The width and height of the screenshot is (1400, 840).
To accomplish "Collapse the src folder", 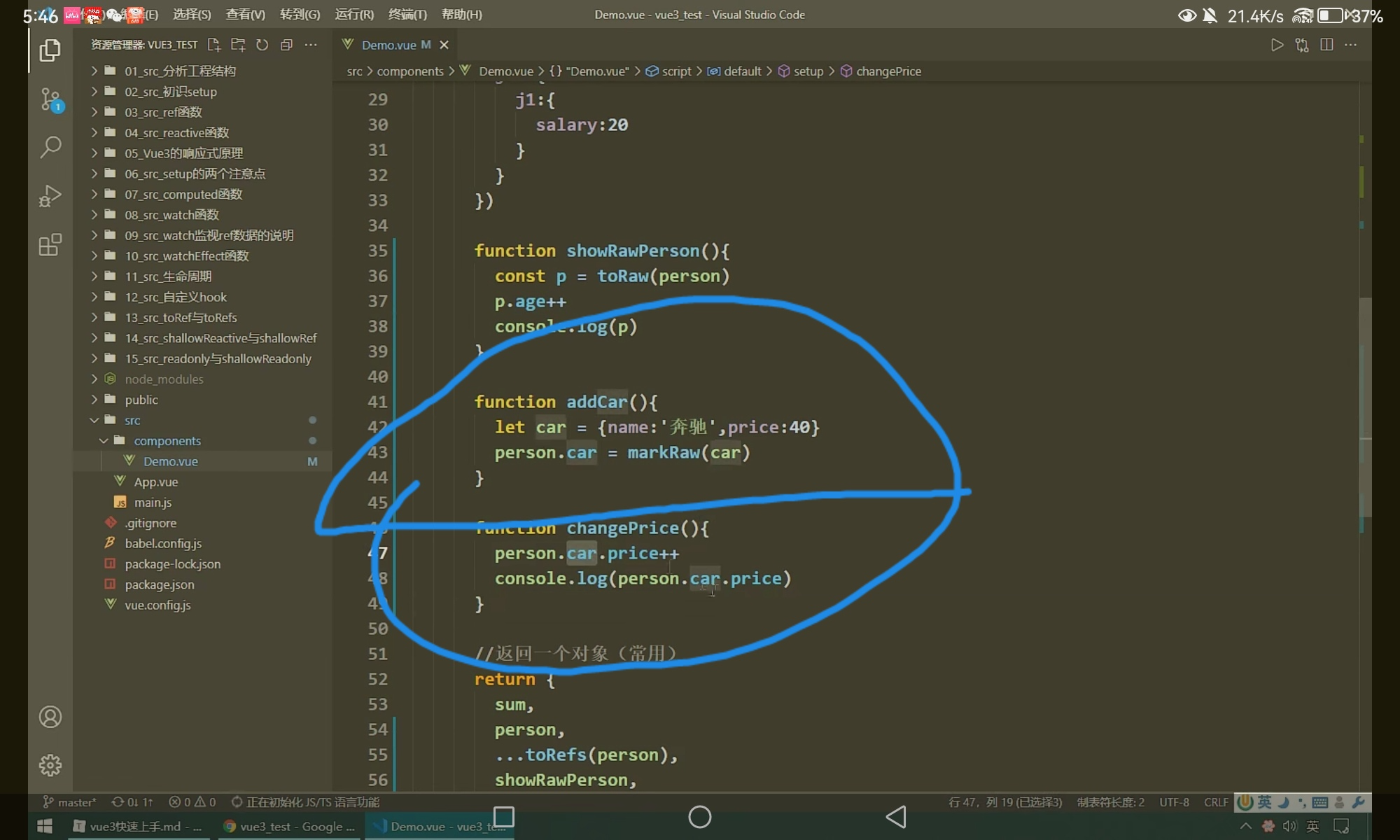I will [132, 420].
